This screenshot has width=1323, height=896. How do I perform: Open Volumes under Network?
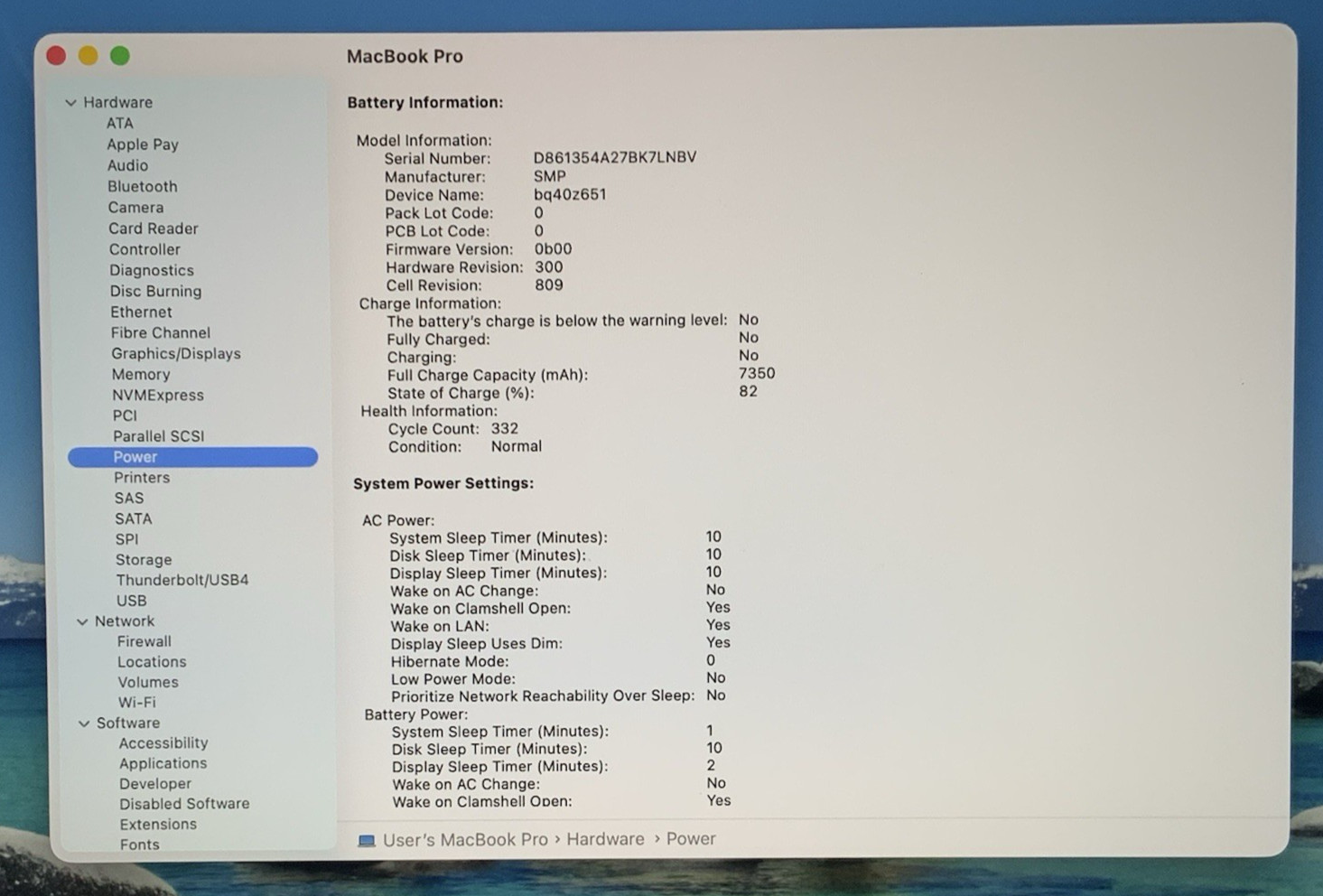147,683
